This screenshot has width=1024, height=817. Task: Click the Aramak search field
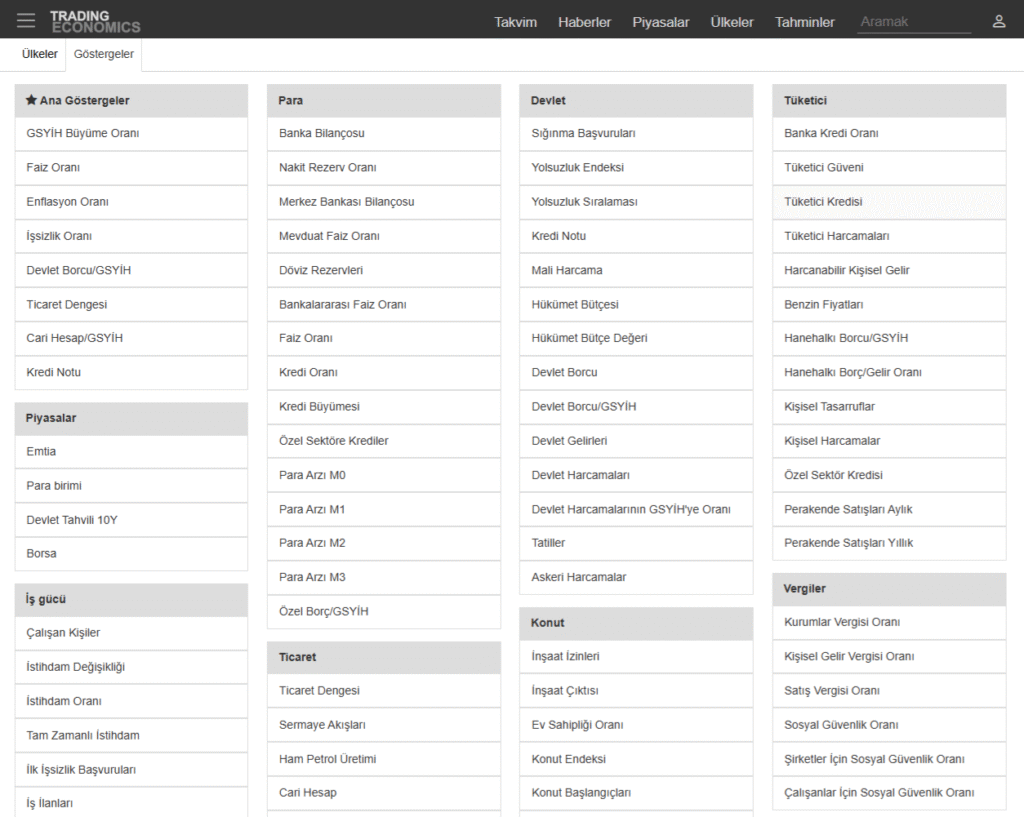tap(913, 22)
